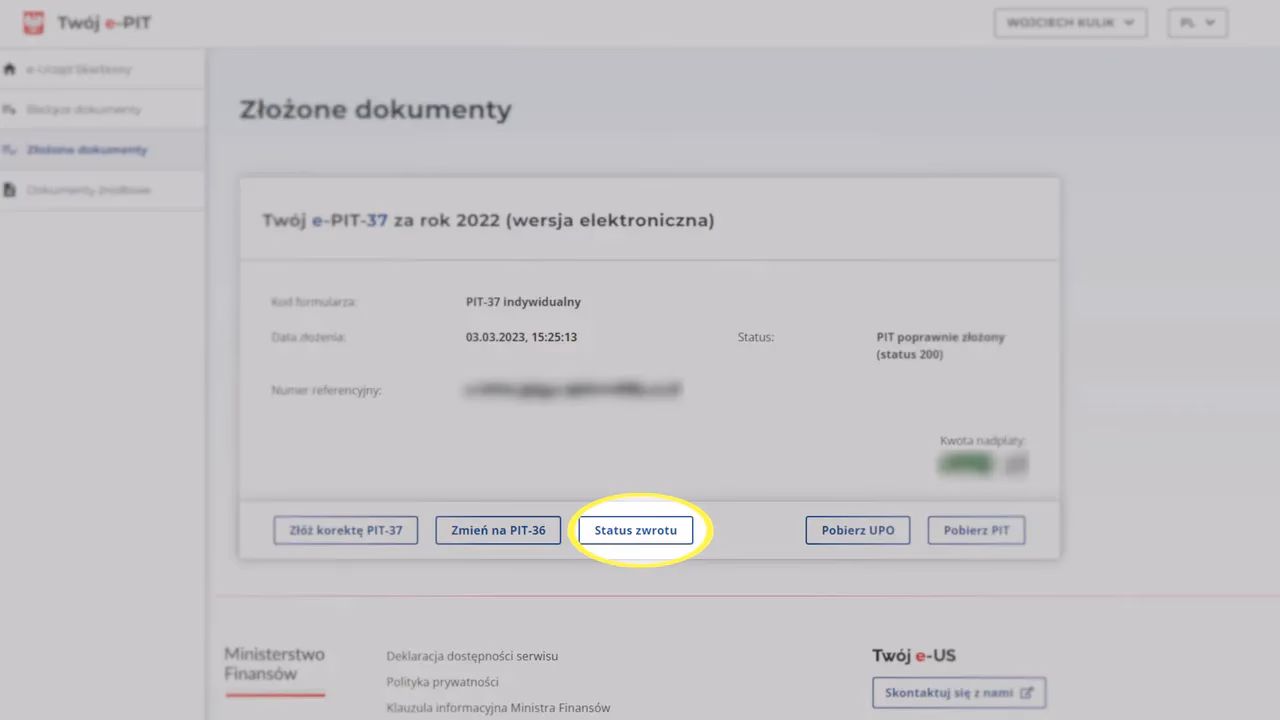Viewport: 1280px width, 720px height.
Task: Select the file icon for Dokumenty źródłowe
Action: (10, 189)
